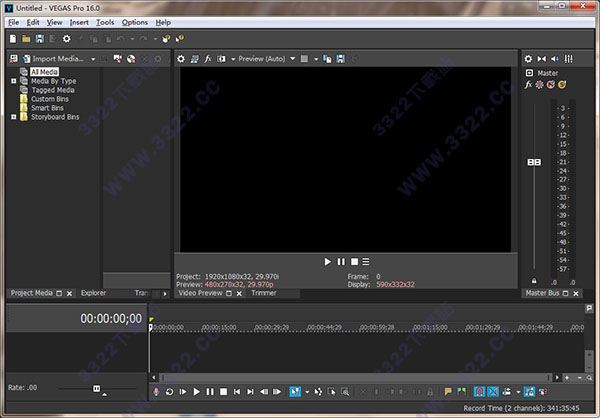The image size is (600, 418).
Task: Toggle the Master Solo icon
Action: pos(562,85)
